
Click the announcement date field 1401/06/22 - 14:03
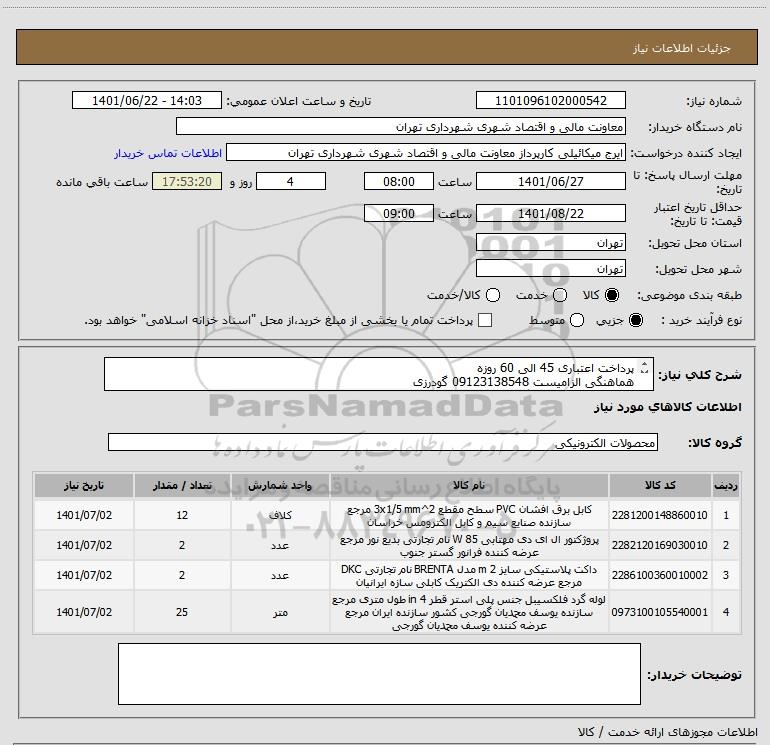pos(147,100)
